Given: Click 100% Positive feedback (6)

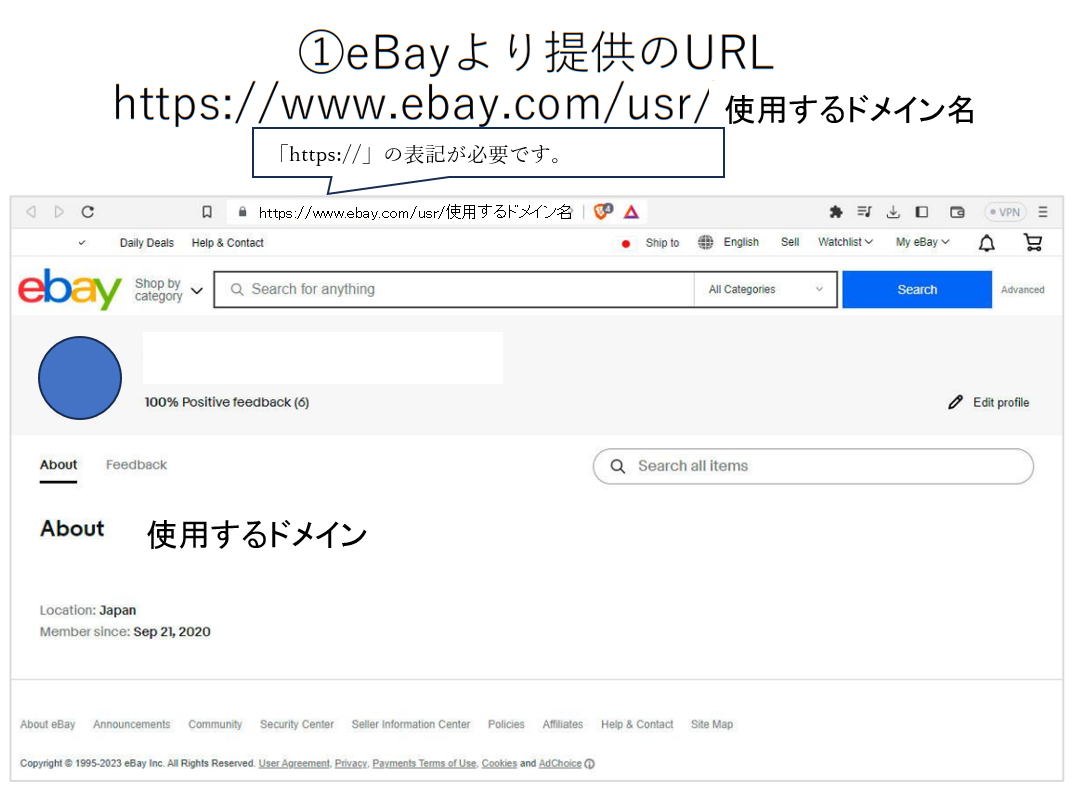Looking at the screenshot, I should pyautogui.click(x=226, y=402).
